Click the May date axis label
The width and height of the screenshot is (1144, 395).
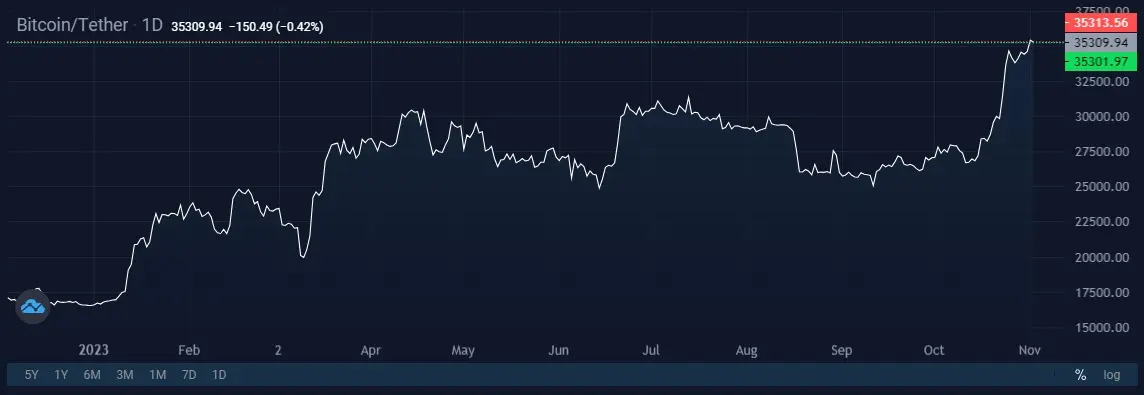pos(463,350)
